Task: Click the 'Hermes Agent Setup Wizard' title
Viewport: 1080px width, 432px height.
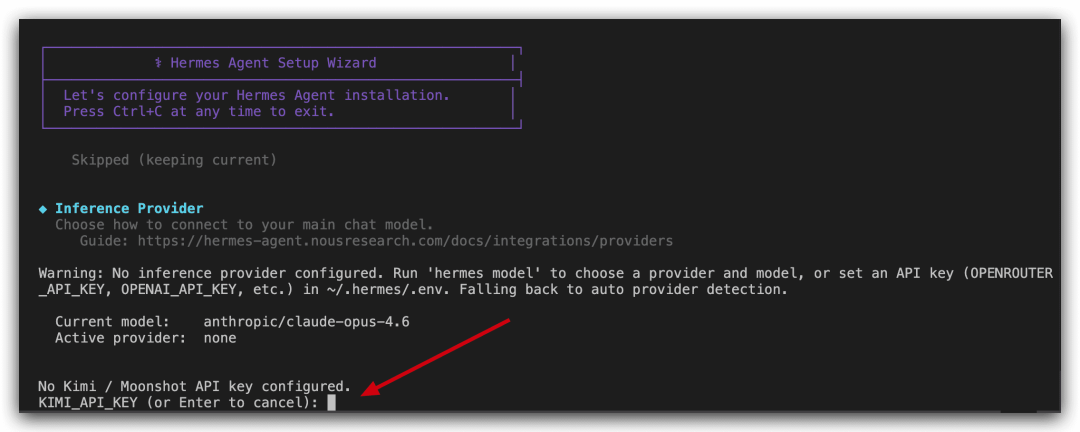Action: 273,63
